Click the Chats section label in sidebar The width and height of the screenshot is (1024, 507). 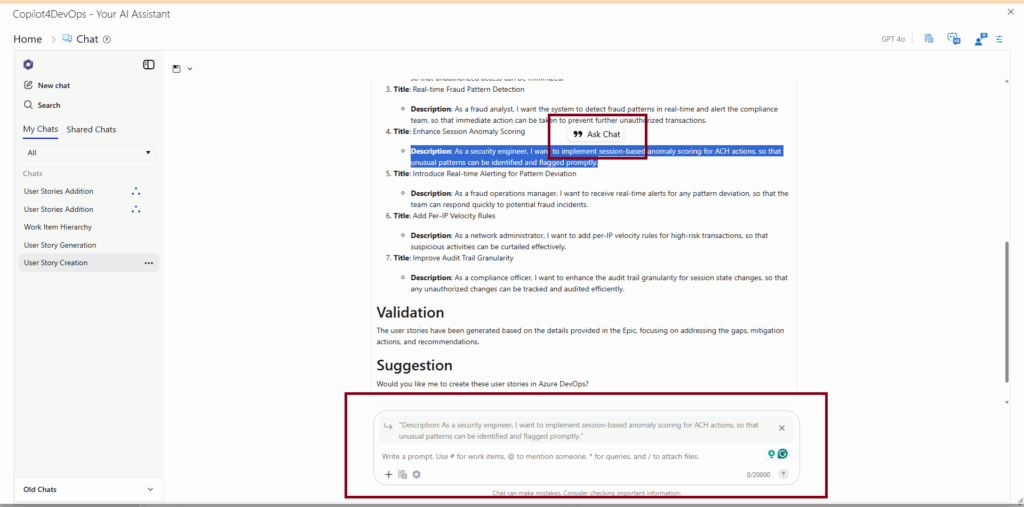[33, 173]
